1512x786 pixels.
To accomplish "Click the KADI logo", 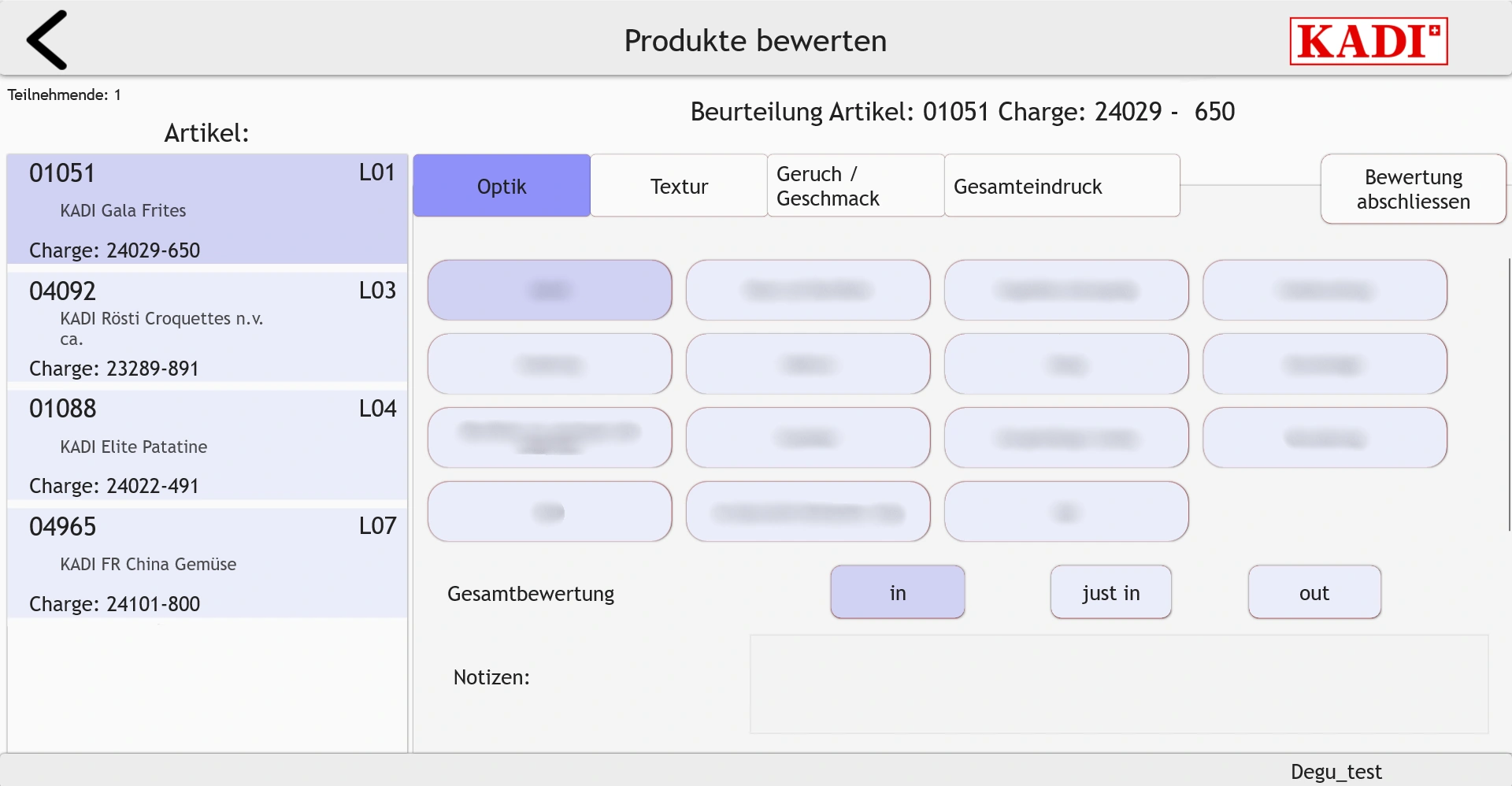I will pyautogui.click(x=1368, y=41).
